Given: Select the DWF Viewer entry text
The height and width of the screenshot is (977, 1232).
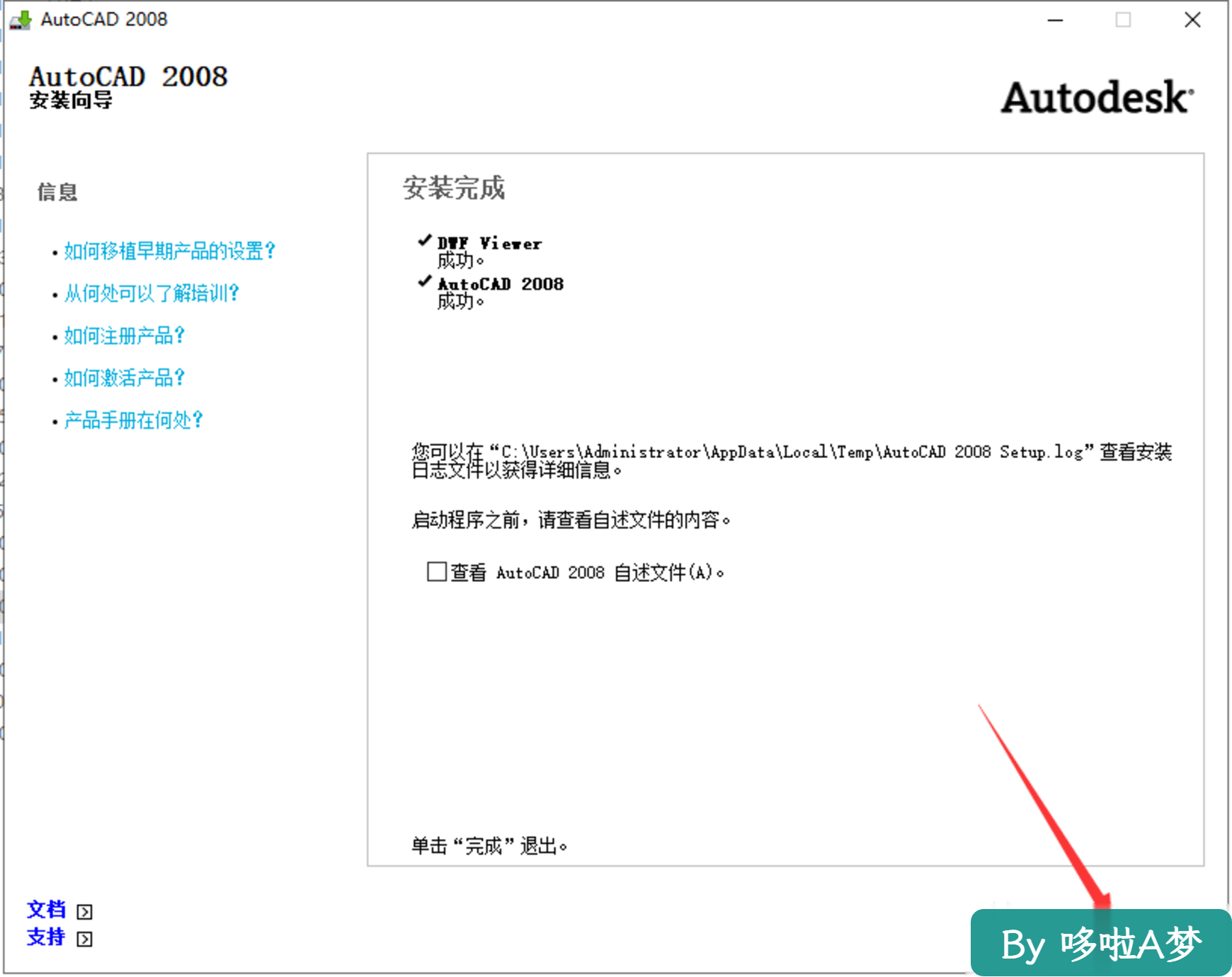Looking at the screenshot, I should tap(489, 244).
